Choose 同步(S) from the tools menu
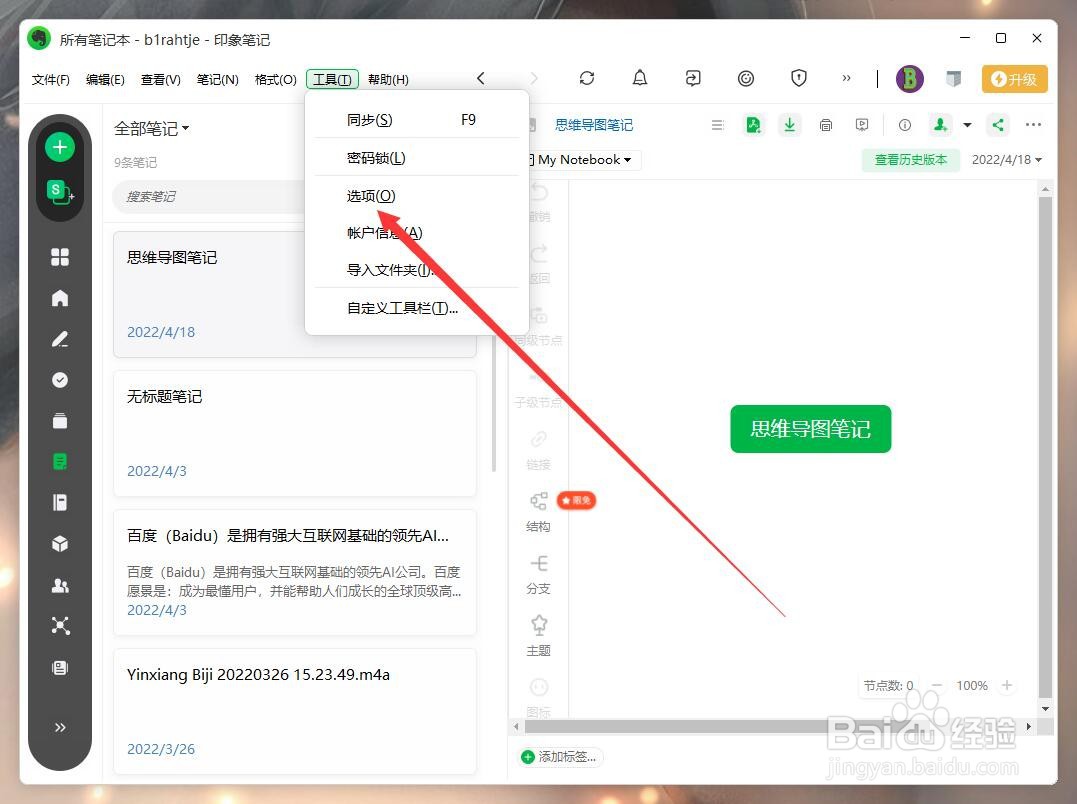Image resolution: width=1077 pixels, height=804 pixels. coord(416,120)
